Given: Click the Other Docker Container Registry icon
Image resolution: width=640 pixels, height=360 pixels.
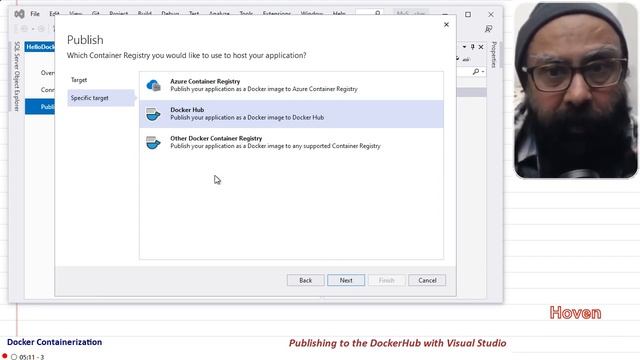Looking at the screenshot, I should point(153,142).
